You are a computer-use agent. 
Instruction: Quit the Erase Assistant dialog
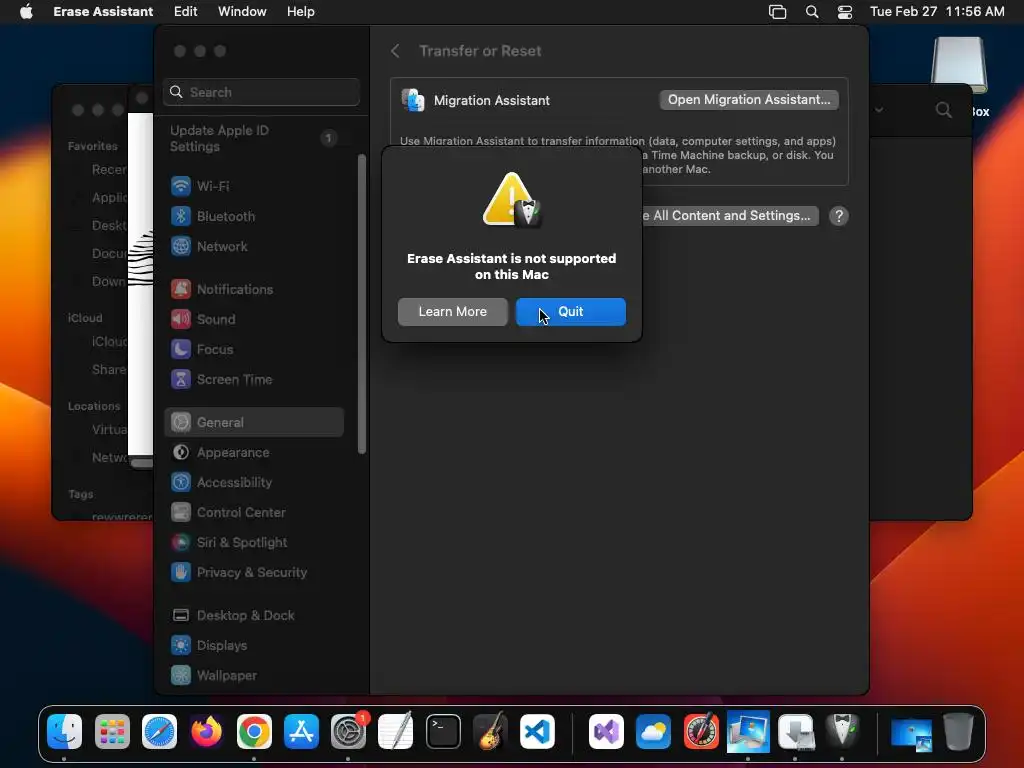571,312
